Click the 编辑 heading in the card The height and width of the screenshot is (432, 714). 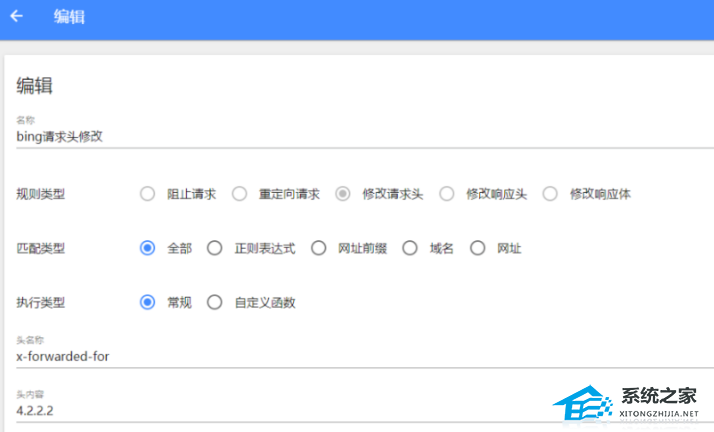(35, 86)
